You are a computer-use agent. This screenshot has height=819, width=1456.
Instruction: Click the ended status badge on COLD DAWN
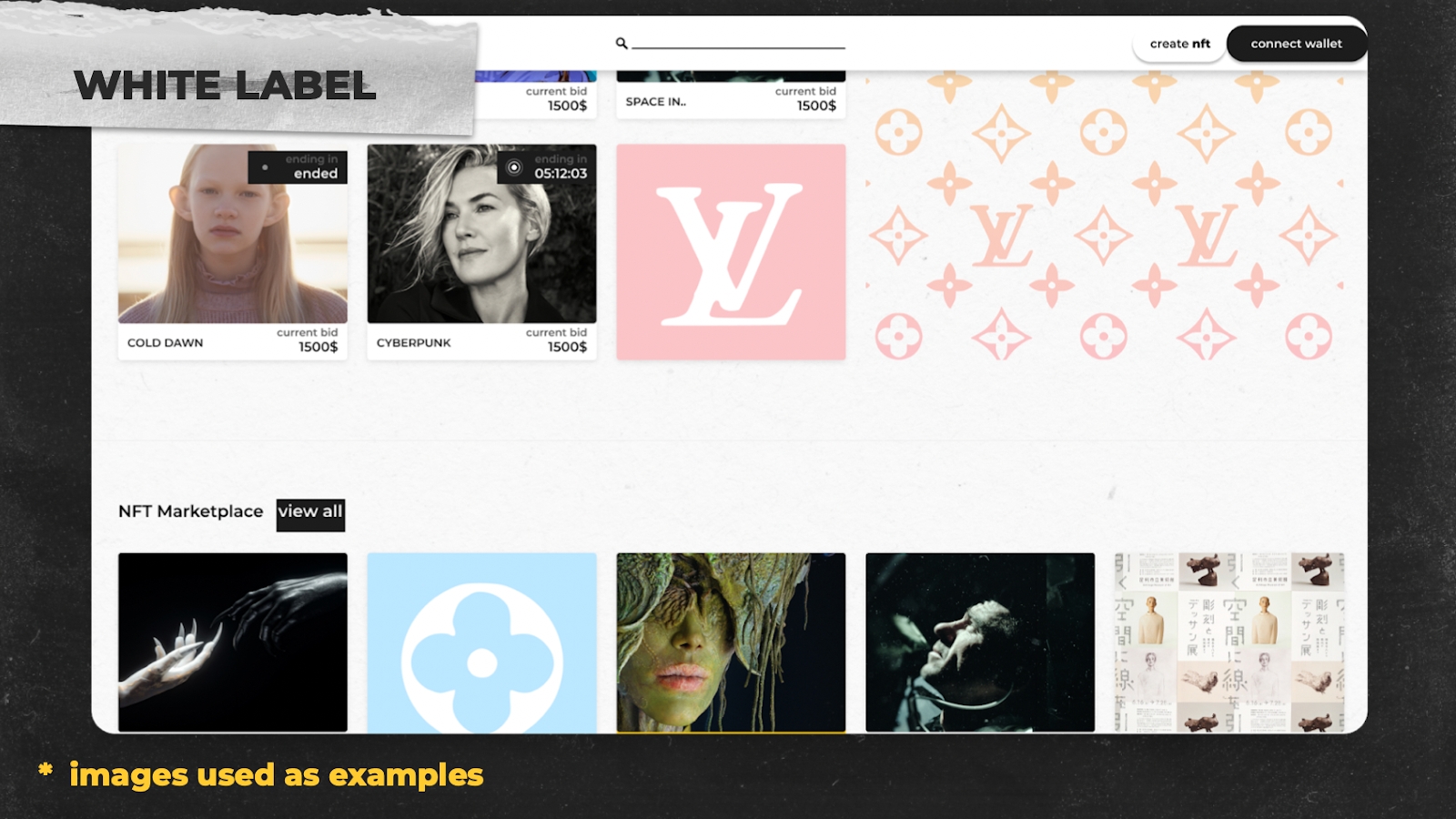click(x=298, y=167)
